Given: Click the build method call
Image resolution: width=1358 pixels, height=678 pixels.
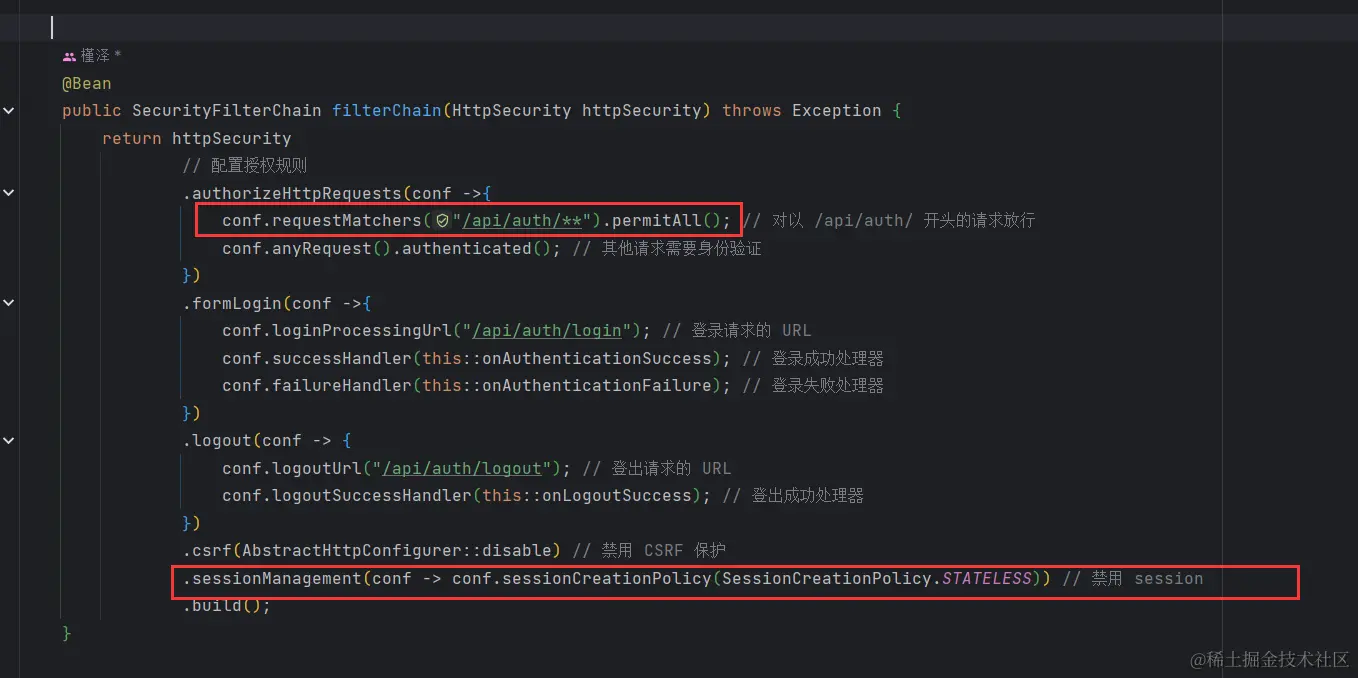Looking at the screenshot, I should pos(216,605).
